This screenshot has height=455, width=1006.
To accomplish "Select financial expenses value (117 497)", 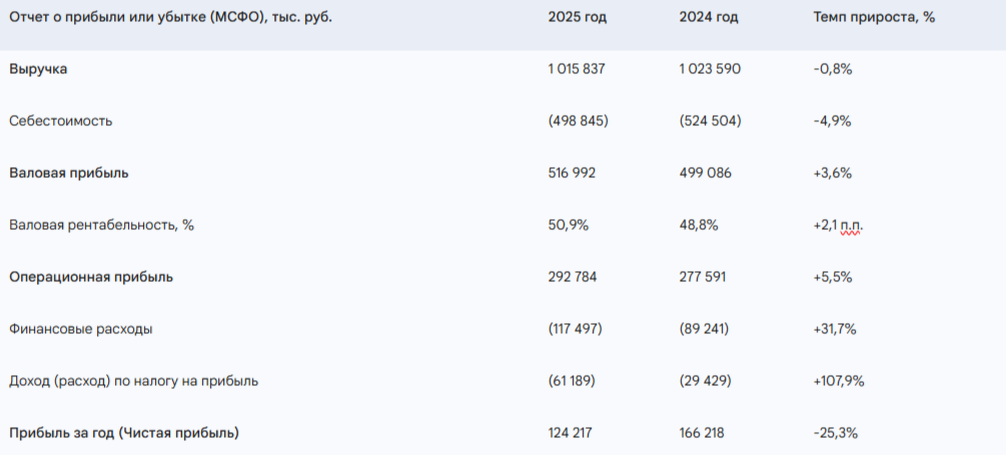I will (x=575, y=329).
